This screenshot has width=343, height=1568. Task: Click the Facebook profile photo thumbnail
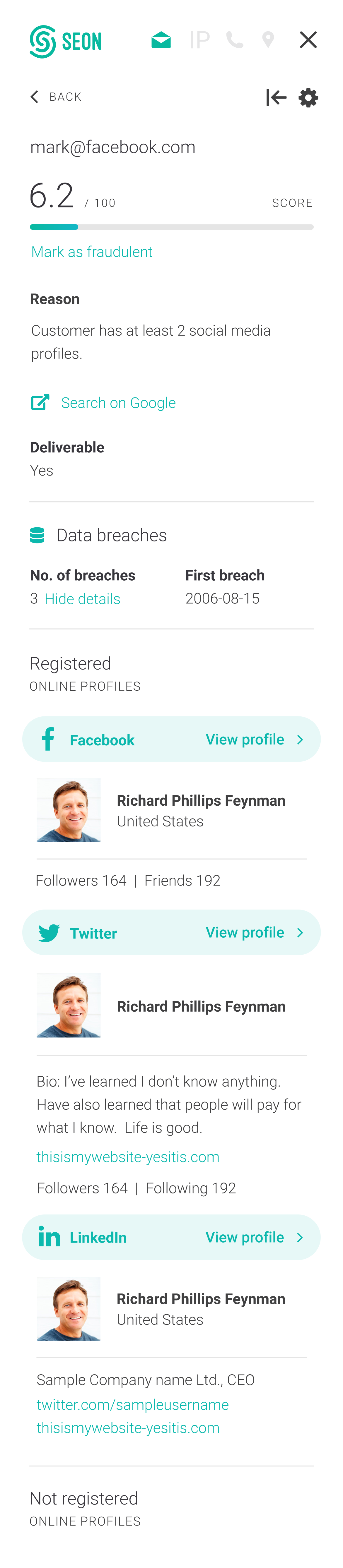68,810
